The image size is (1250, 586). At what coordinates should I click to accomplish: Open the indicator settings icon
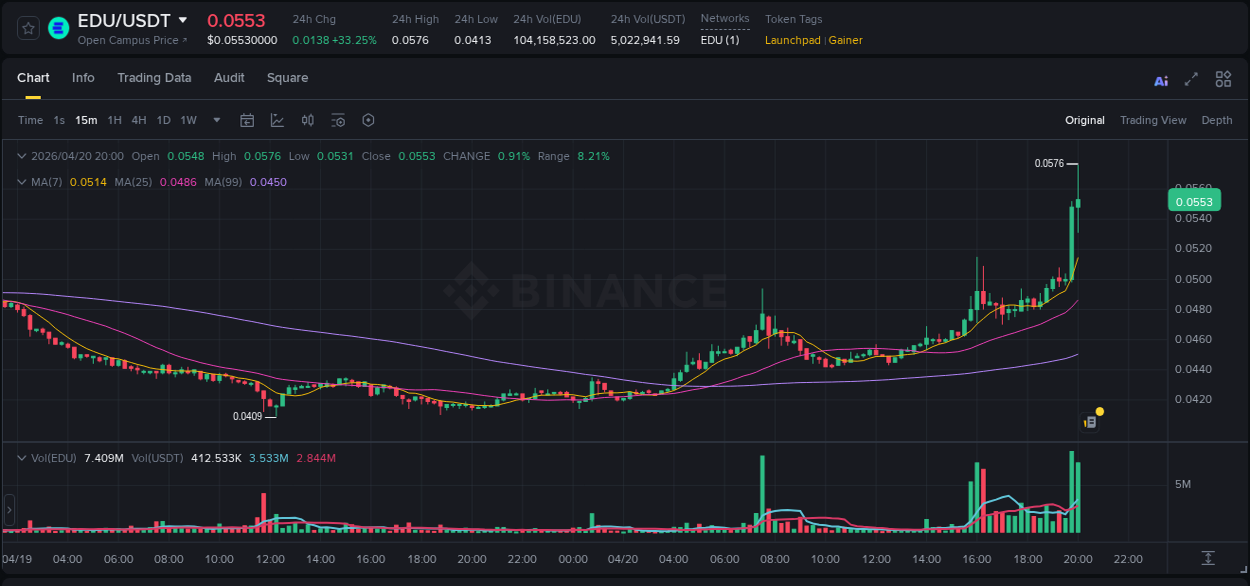point(338,120)
